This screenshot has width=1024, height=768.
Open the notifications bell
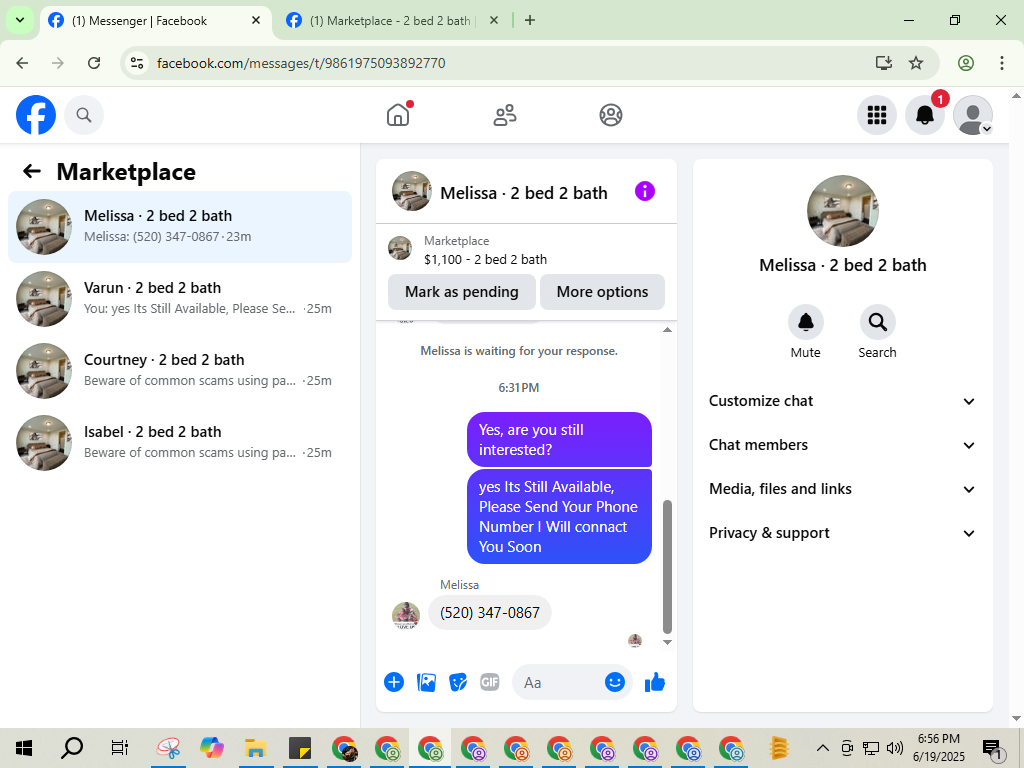[925, 115]
